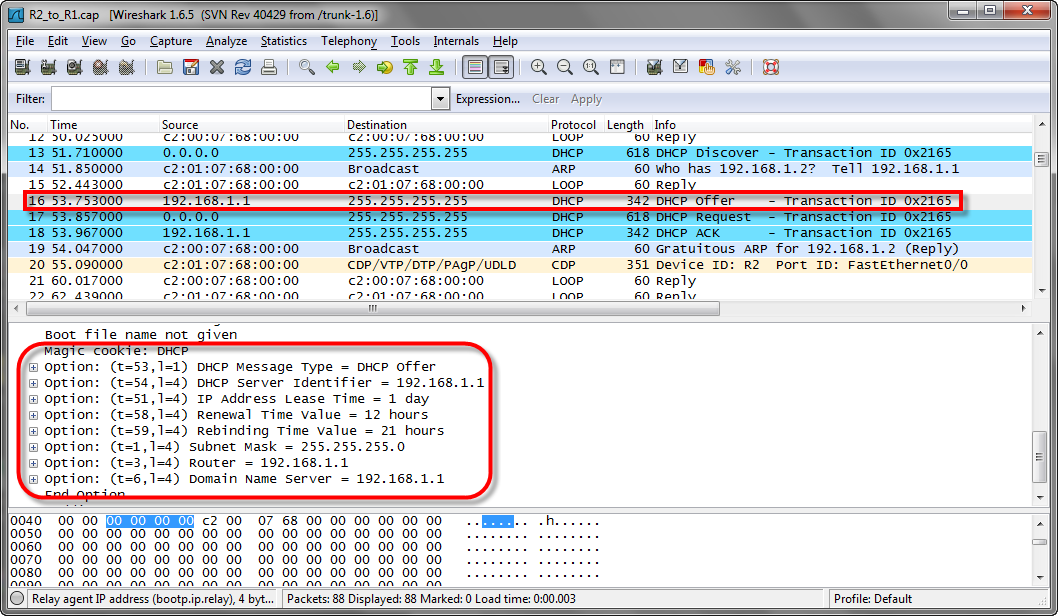The image size is (1058, 616).
Task: Restart the running capture icon
Action: [126, 67]
